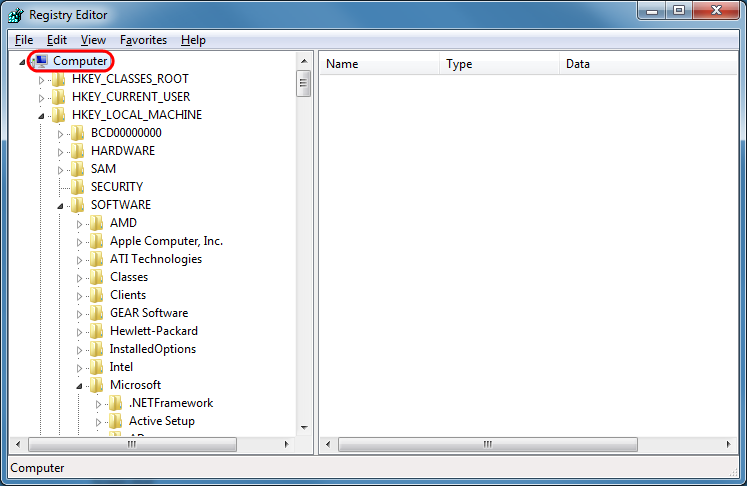Collapse the SOFTWARE key
The width and height of the screenshot is (747, 486).
click(60, 206)
